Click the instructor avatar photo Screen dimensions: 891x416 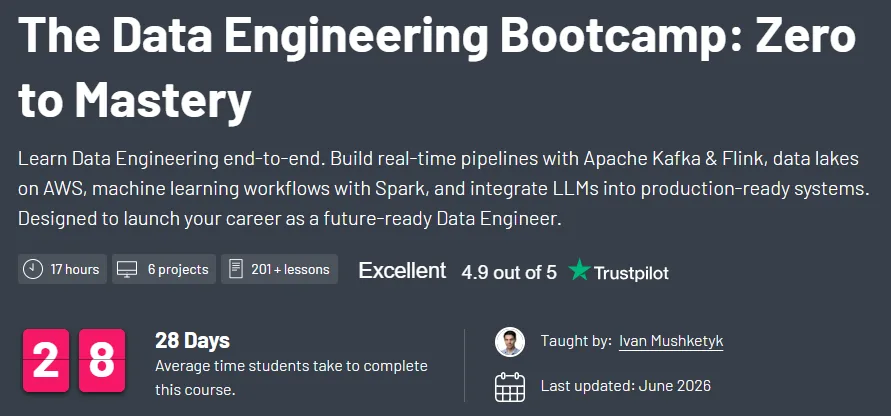510,342
